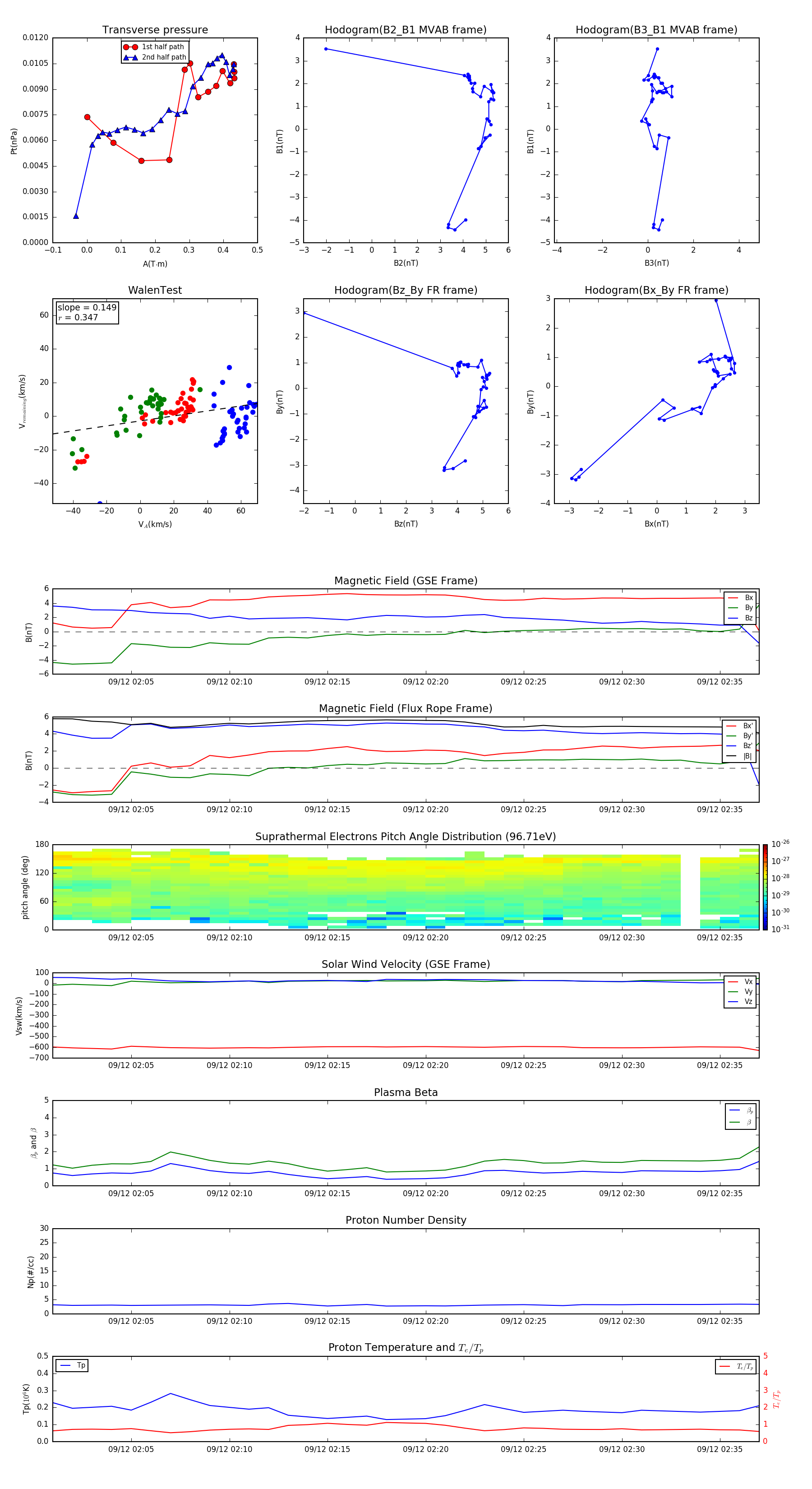
Task: Click the 'Bz(nT)' x-axis label
Action: pyautogui.click(x=406, y=524)
